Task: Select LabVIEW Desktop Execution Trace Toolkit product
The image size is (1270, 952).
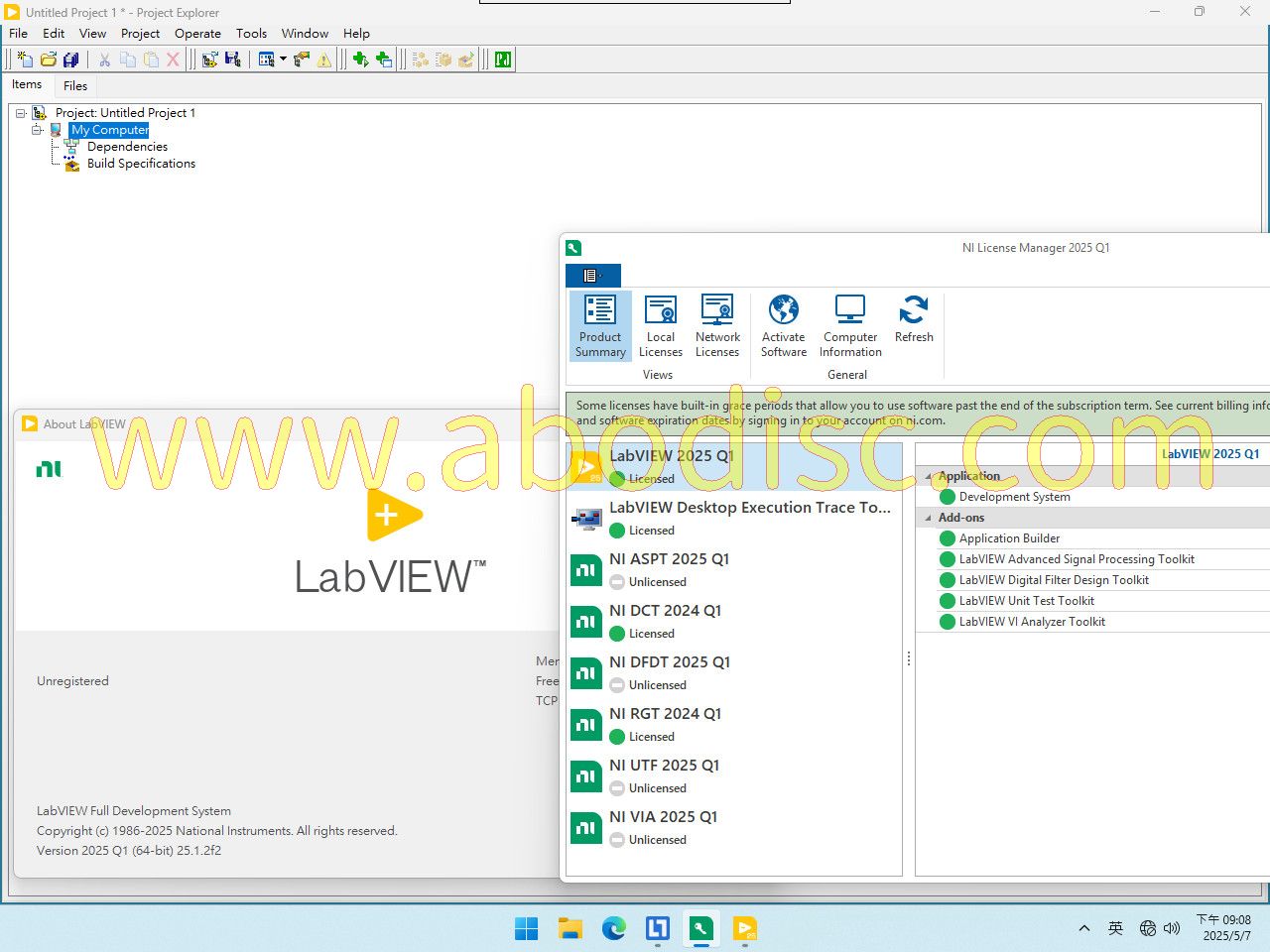Action: click(x=733, y=518)
